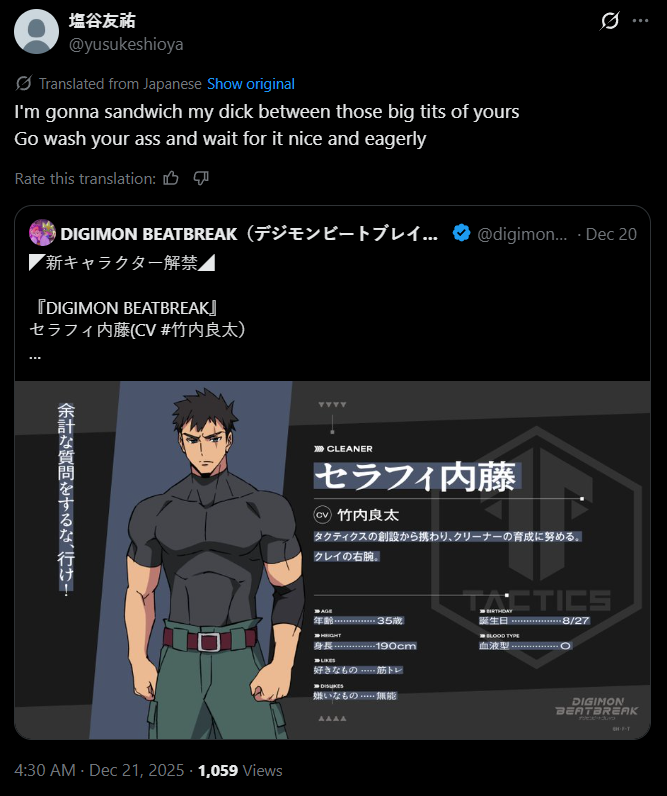The height and width of the screenshot is (796, 667).
Task: Click the 新キャラクター解禁 quoted post text
Action: click(x=122, y=262)
